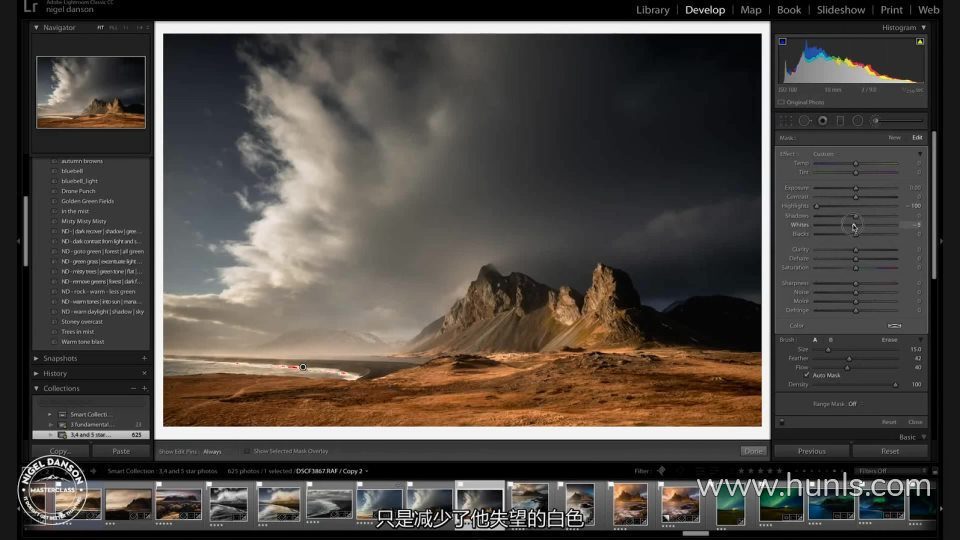
Task: Toggle highlight clipping indicator in histogram
Action: (x=920, y=42)
